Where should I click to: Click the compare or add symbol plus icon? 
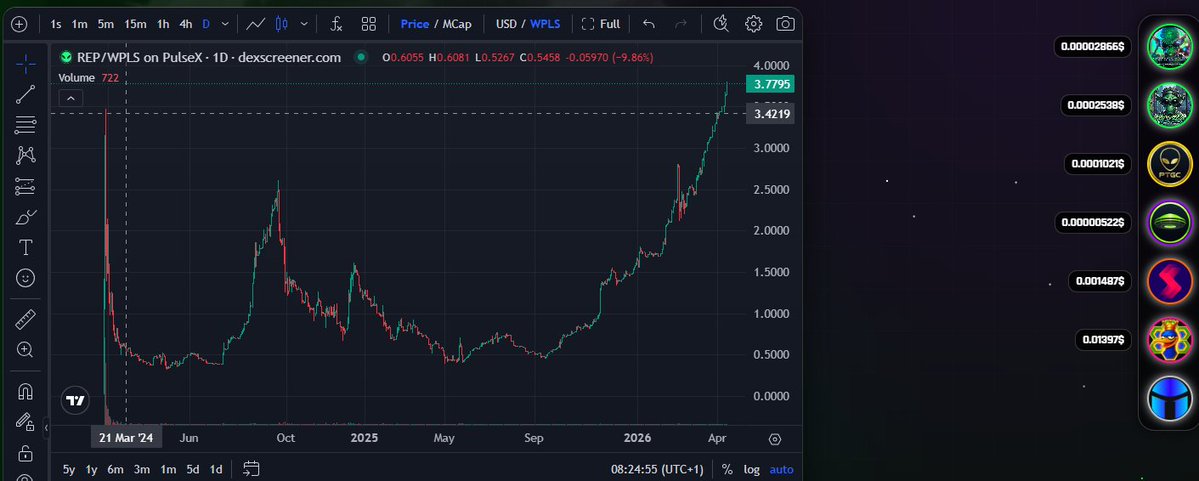click(19, 24)
